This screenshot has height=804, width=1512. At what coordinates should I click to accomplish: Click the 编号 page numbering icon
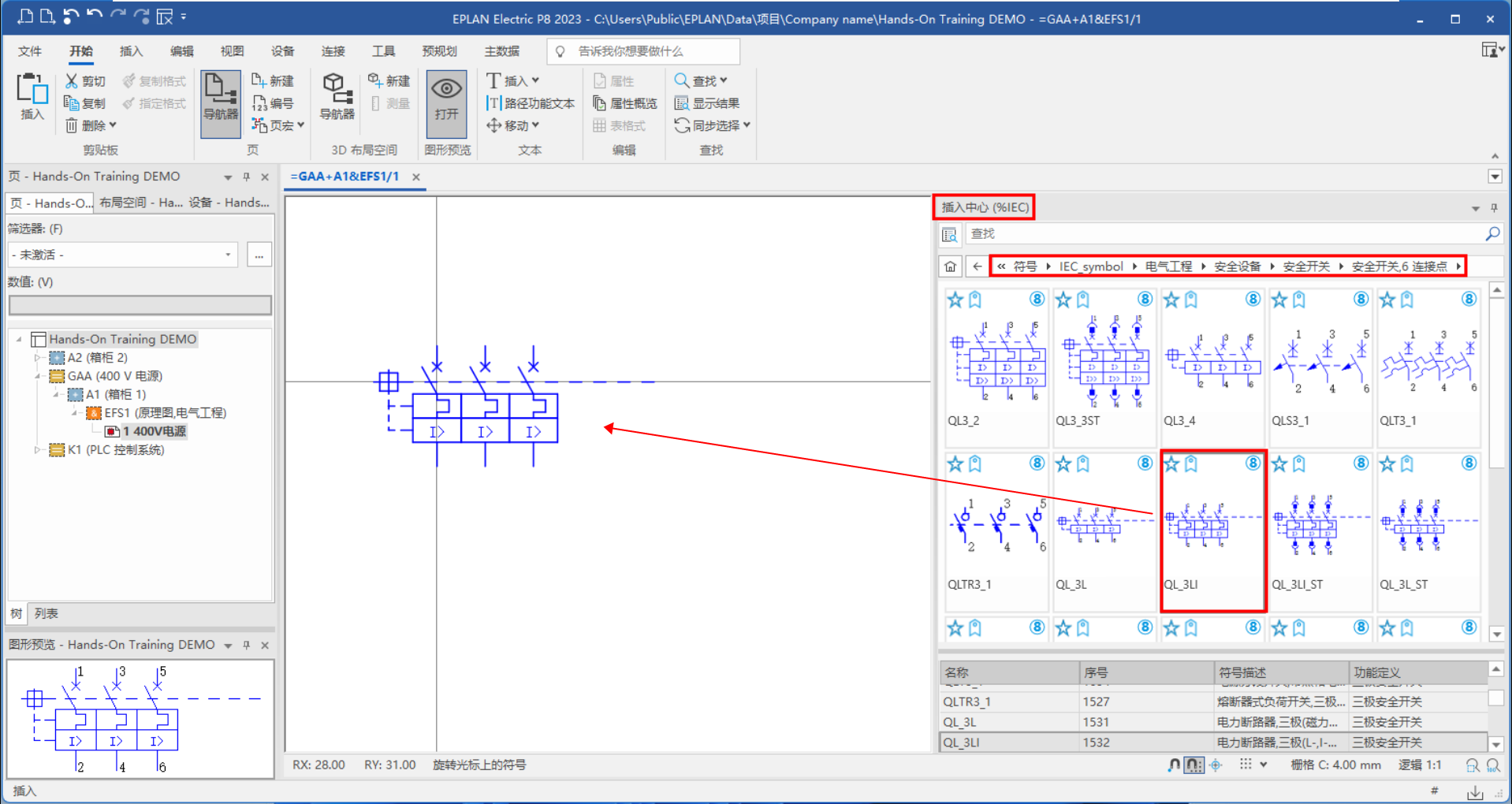(259, 103)
